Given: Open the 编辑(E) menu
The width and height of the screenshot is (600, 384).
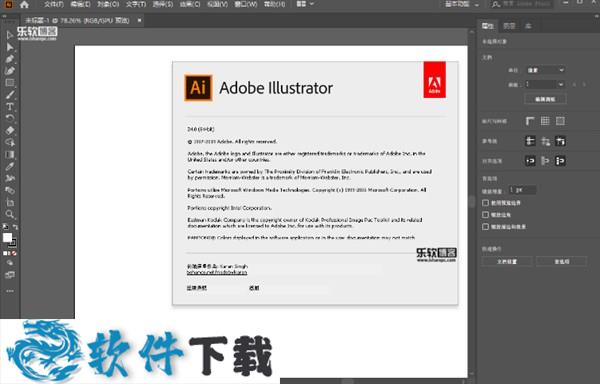Looking at the screenshot, I should pyautogui.click(x=80, y=4).
